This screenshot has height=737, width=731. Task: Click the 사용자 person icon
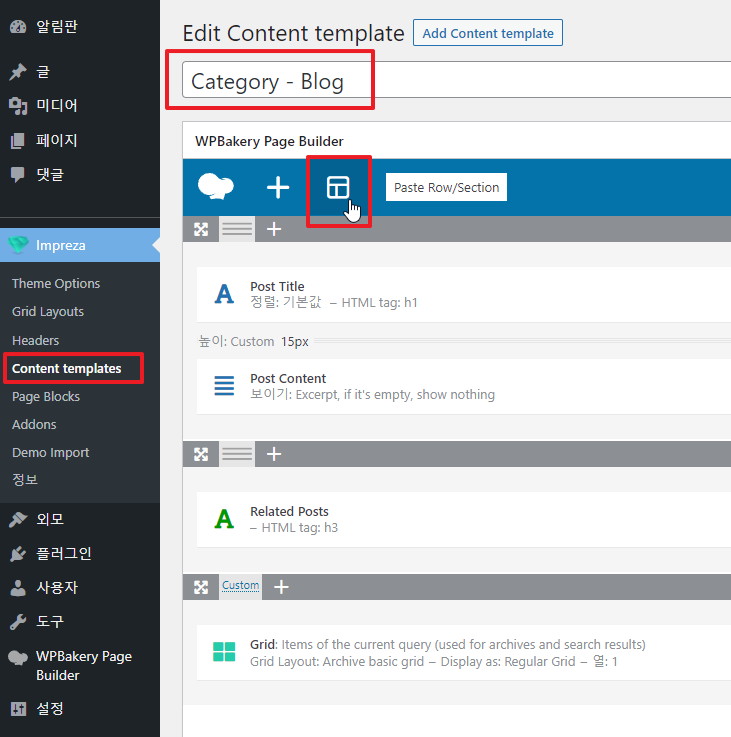click(18, 588)
